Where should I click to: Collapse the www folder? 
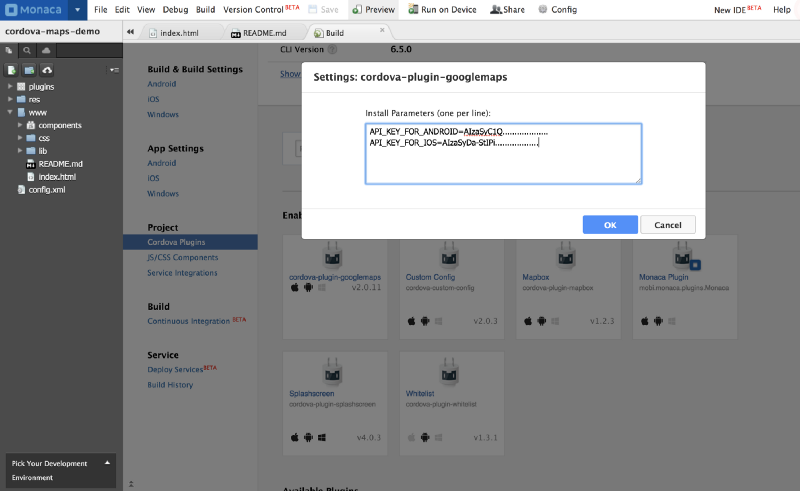[10, 112]
